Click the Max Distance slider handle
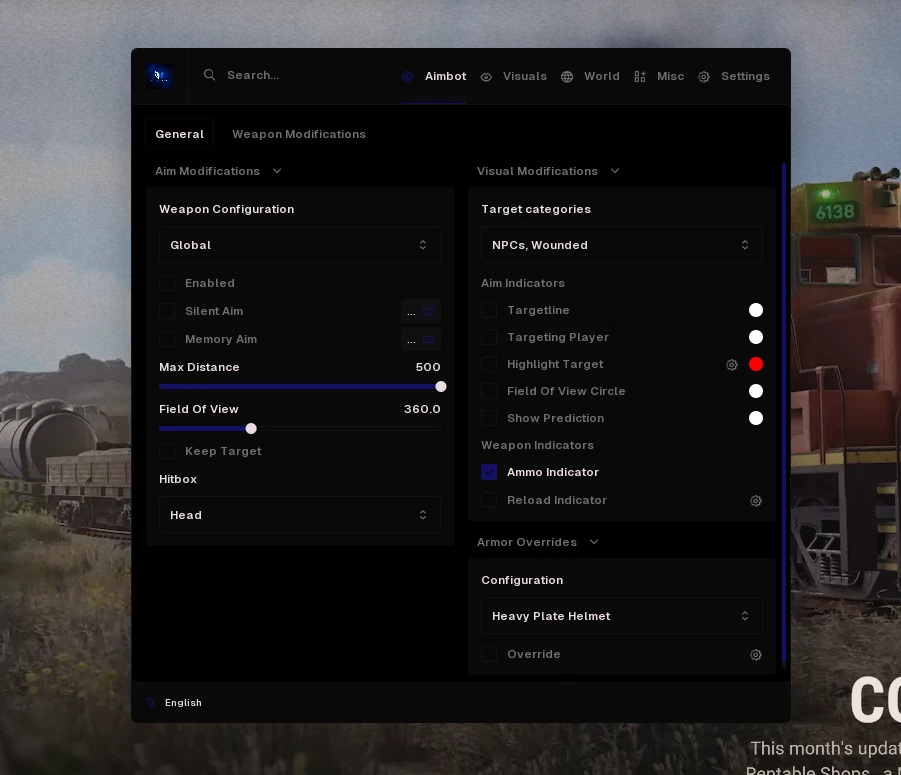This screenshot has height=775, width=901. pos(441,387)
